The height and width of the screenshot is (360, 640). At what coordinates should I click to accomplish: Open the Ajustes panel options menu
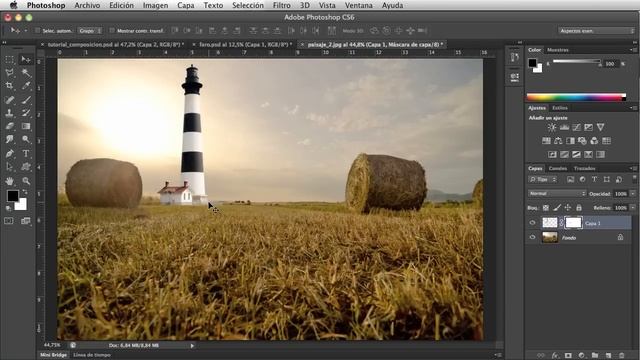click(633, 108)
